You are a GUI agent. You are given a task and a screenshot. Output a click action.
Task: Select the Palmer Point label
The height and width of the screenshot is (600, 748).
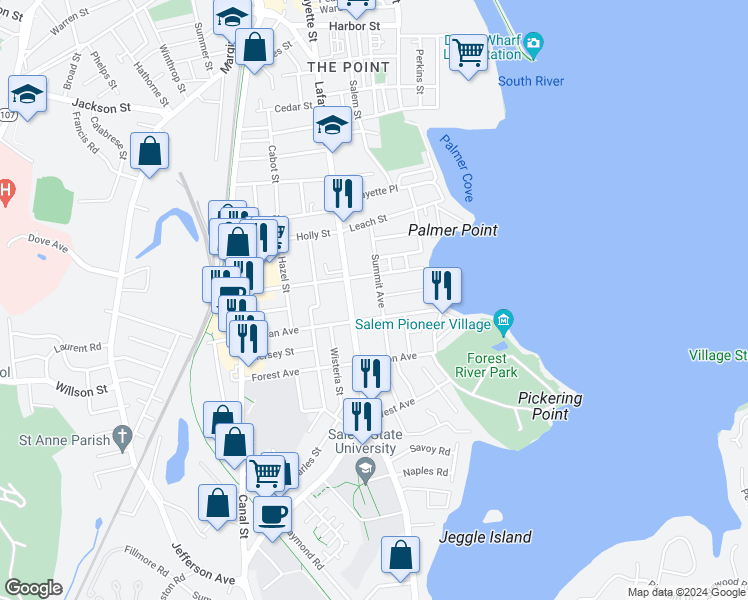pos(453,230)
